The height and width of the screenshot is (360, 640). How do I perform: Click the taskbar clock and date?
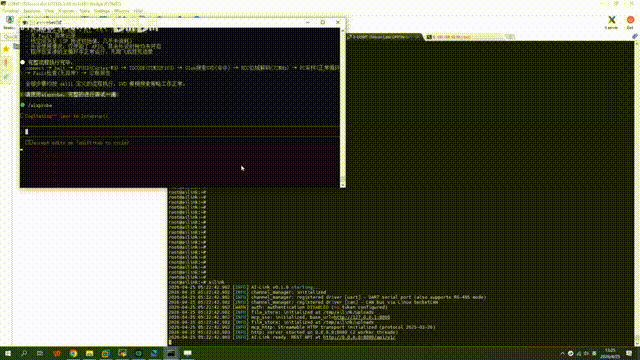point(610,353)
